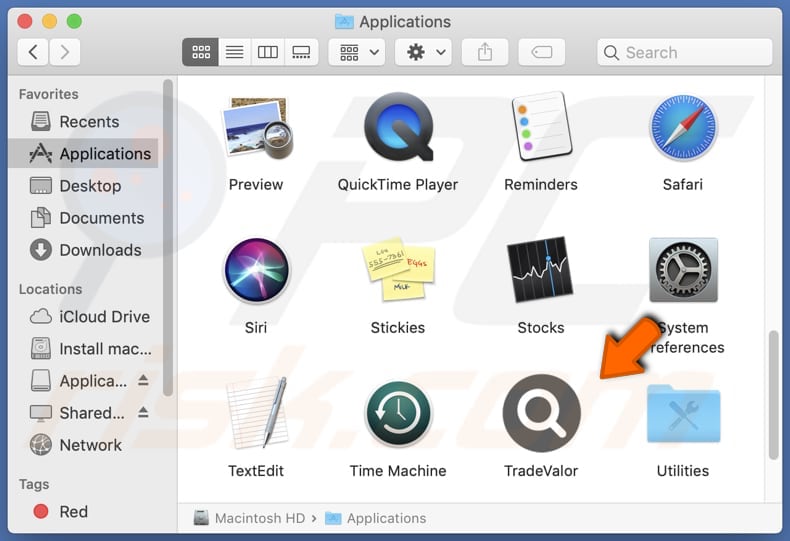Click the "Favorites" sidebar heading
The image size is (790, 541).
(48, 94)
